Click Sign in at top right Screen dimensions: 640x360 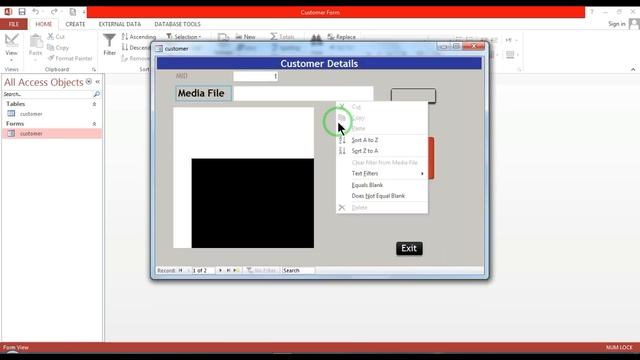pos(616,24)
